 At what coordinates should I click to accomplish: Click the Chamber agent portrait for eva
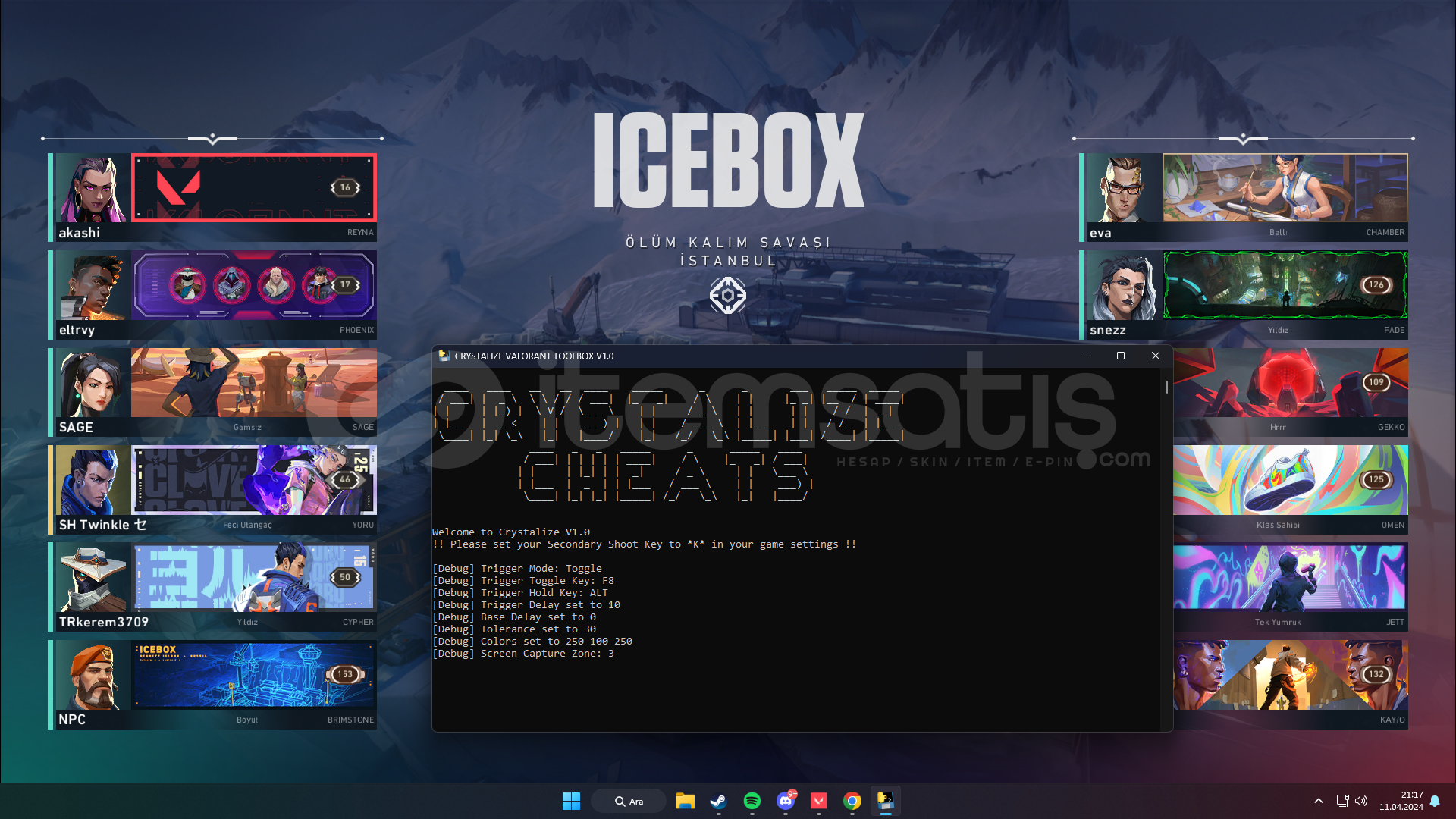[1124, 189]
